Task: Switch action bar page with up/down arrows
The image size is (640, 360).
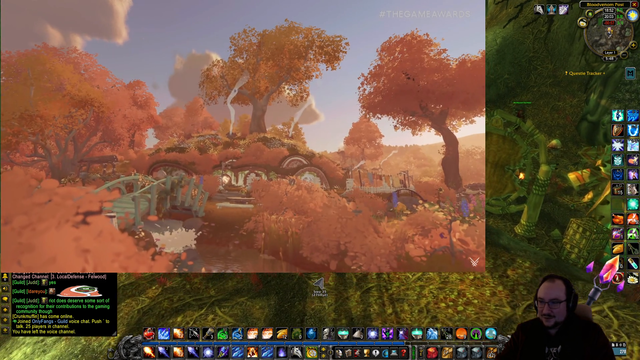Action: (x=323, y=353)
